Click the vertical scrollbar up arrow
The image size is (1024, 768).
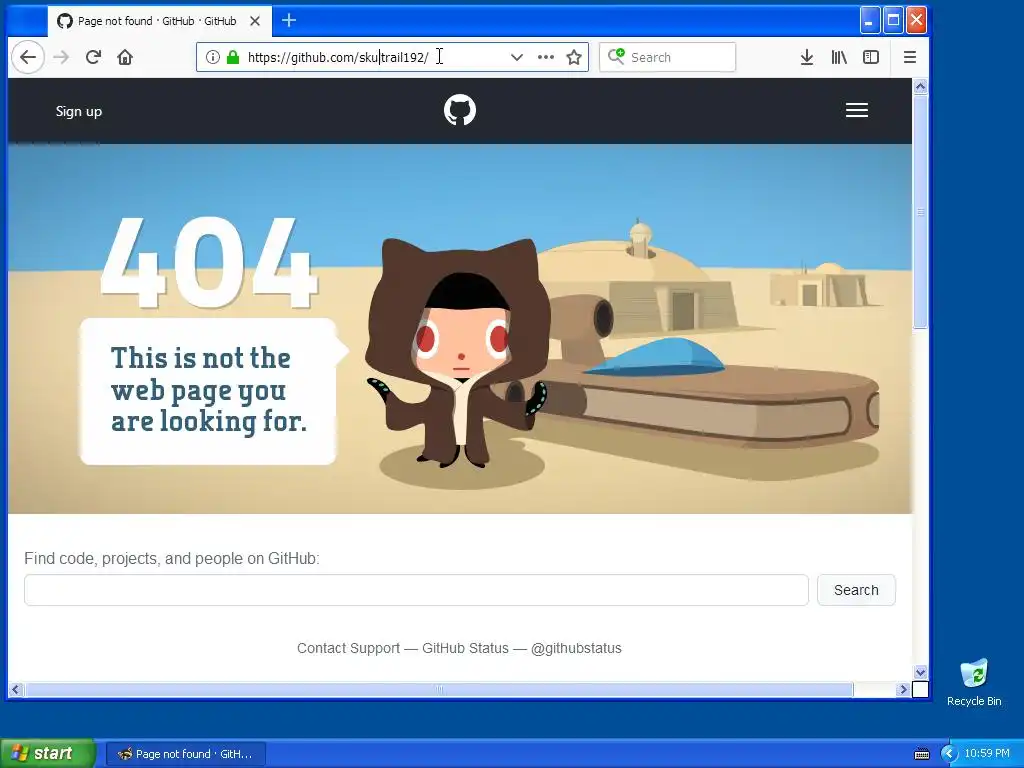pos(920,86)
